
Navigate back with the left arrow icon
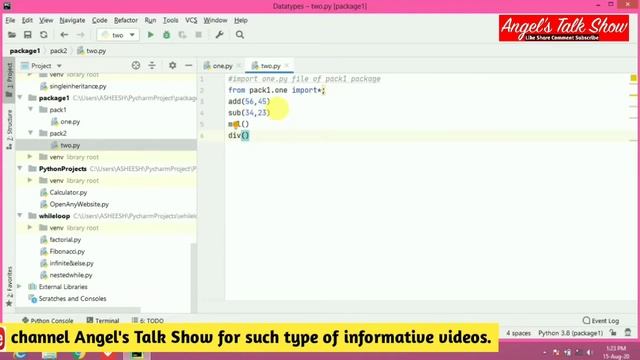(x=64, y=35)
